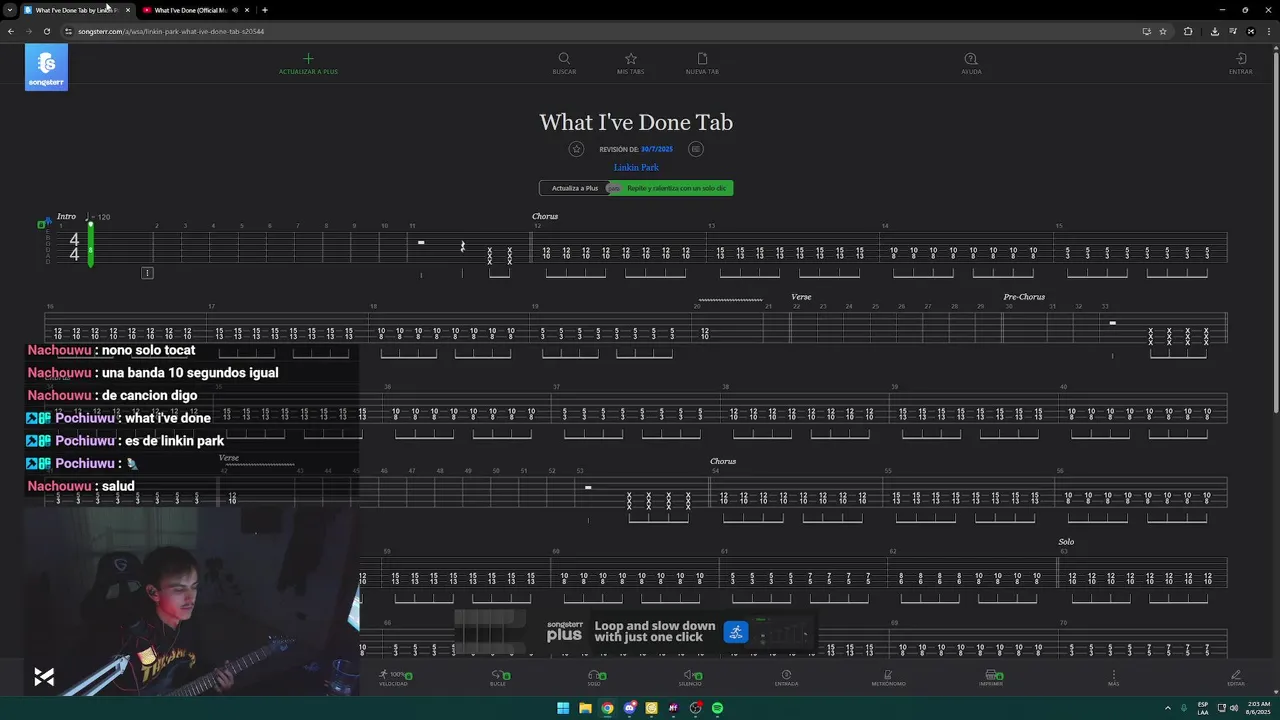1280x720 pixels.
Task: Jump to the Intro section label
Action: [66, 216]
